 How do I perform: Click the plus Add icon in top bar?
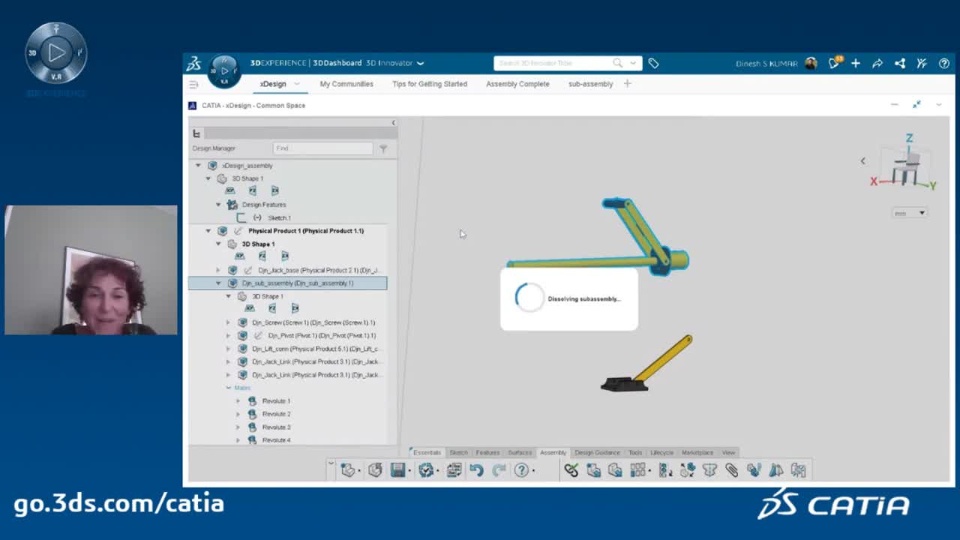pos(855,63)
